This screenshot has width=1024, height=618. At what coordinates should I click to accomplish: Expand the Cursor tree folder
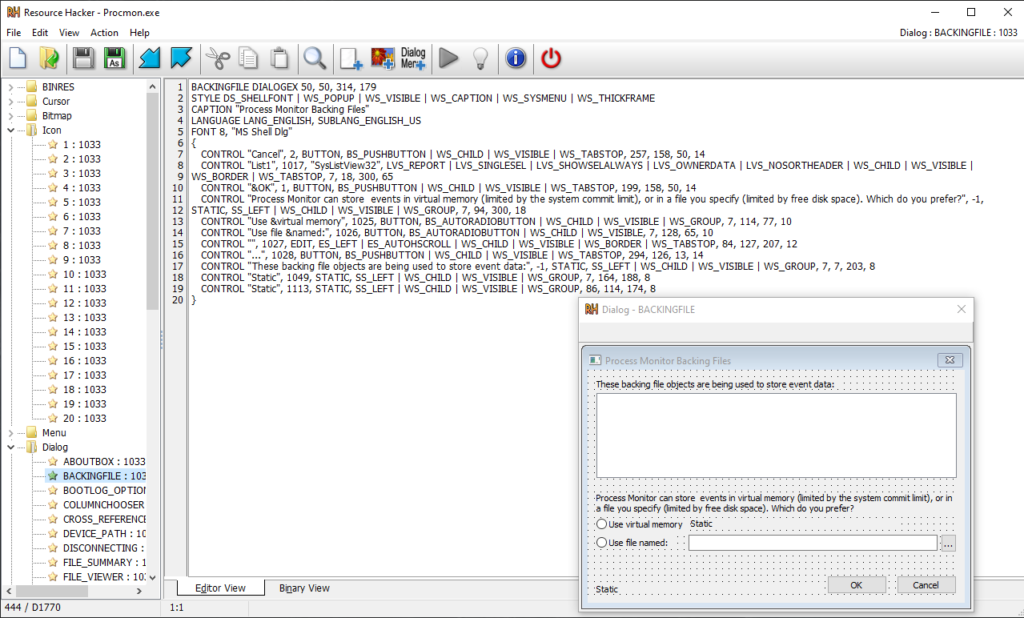pyautogui.click(x=10, y=101)
